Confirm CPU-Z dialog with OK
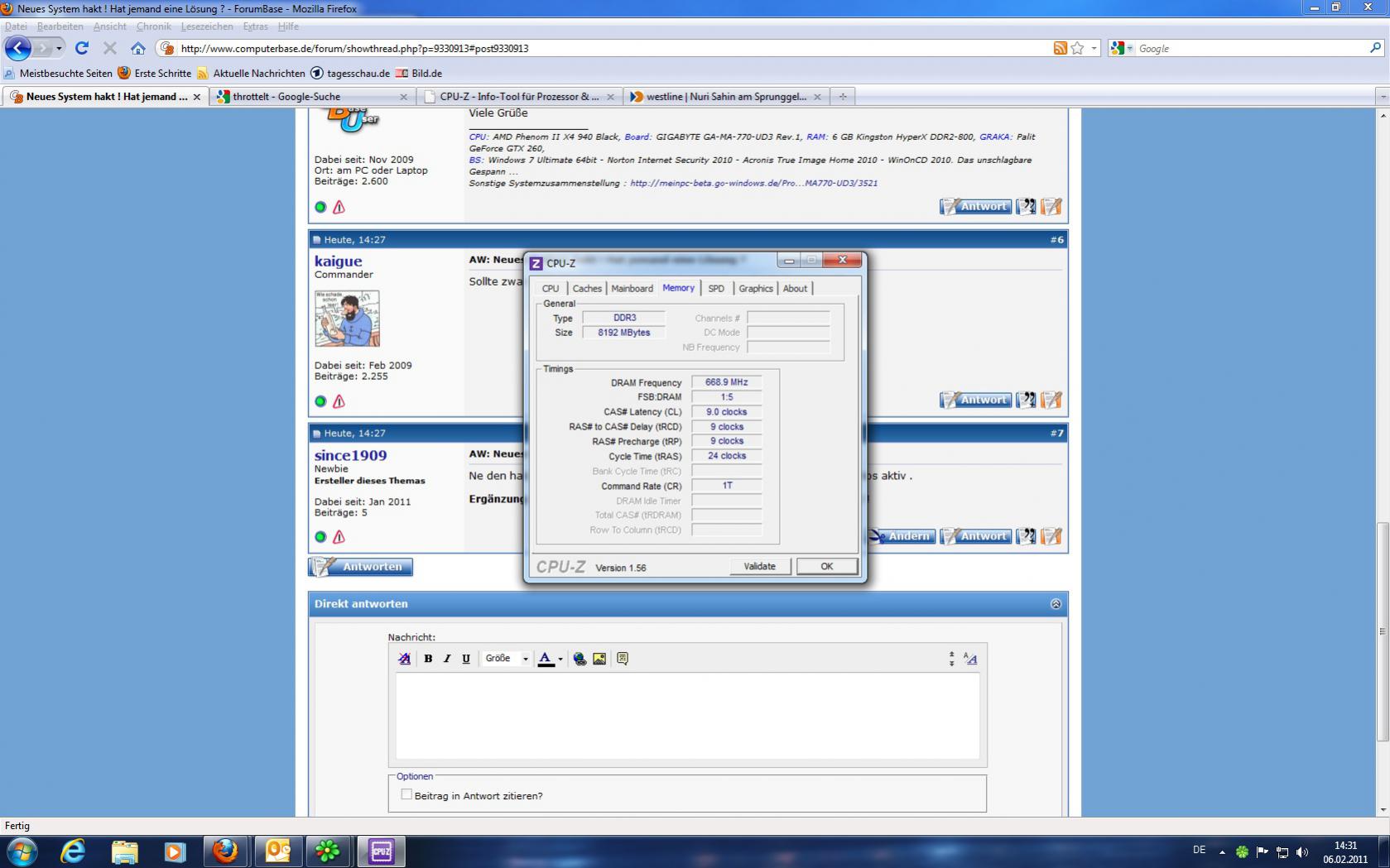1390x868 pixels. 826,567
